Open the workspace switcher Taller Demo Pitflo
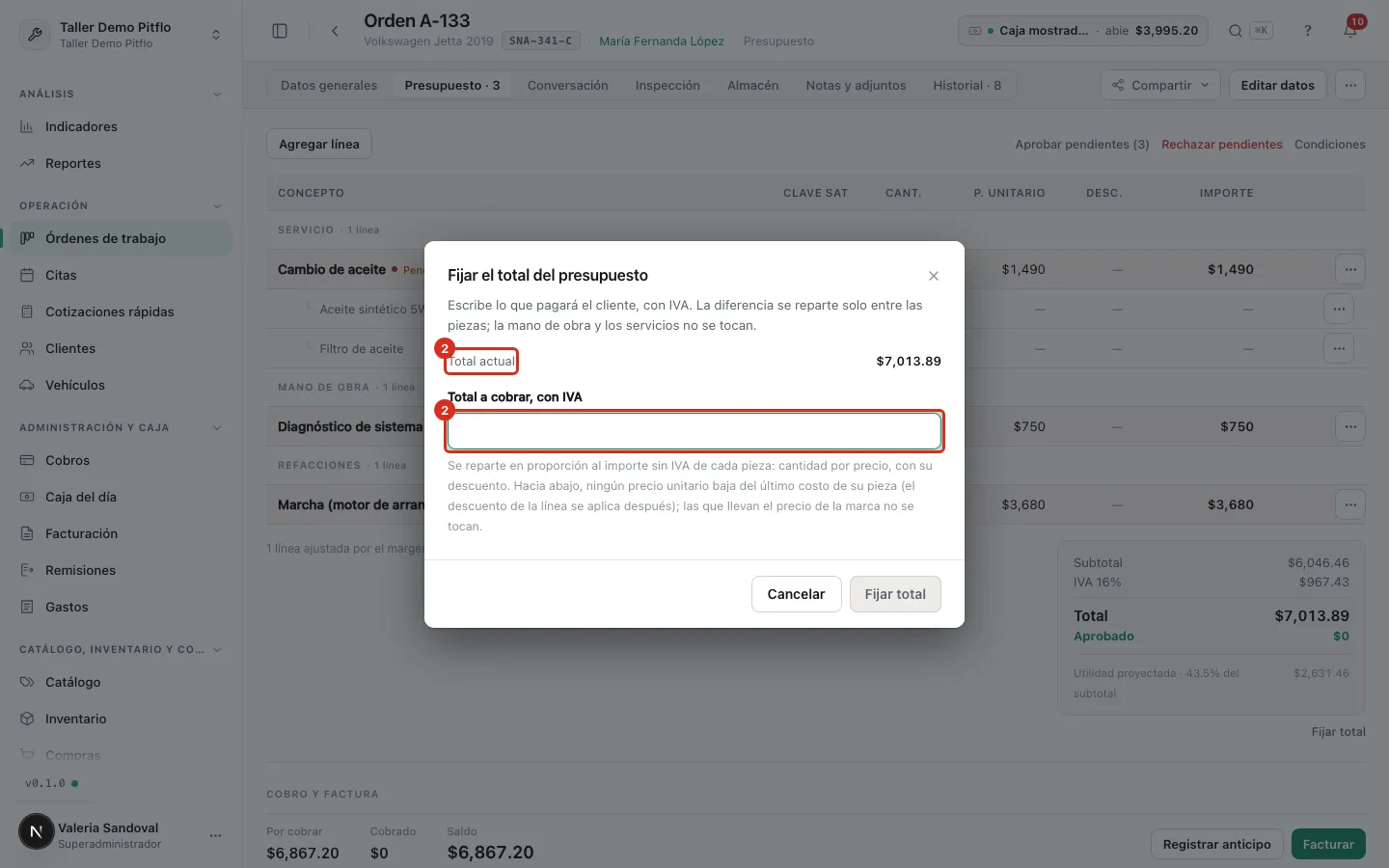 click(121, 35)
